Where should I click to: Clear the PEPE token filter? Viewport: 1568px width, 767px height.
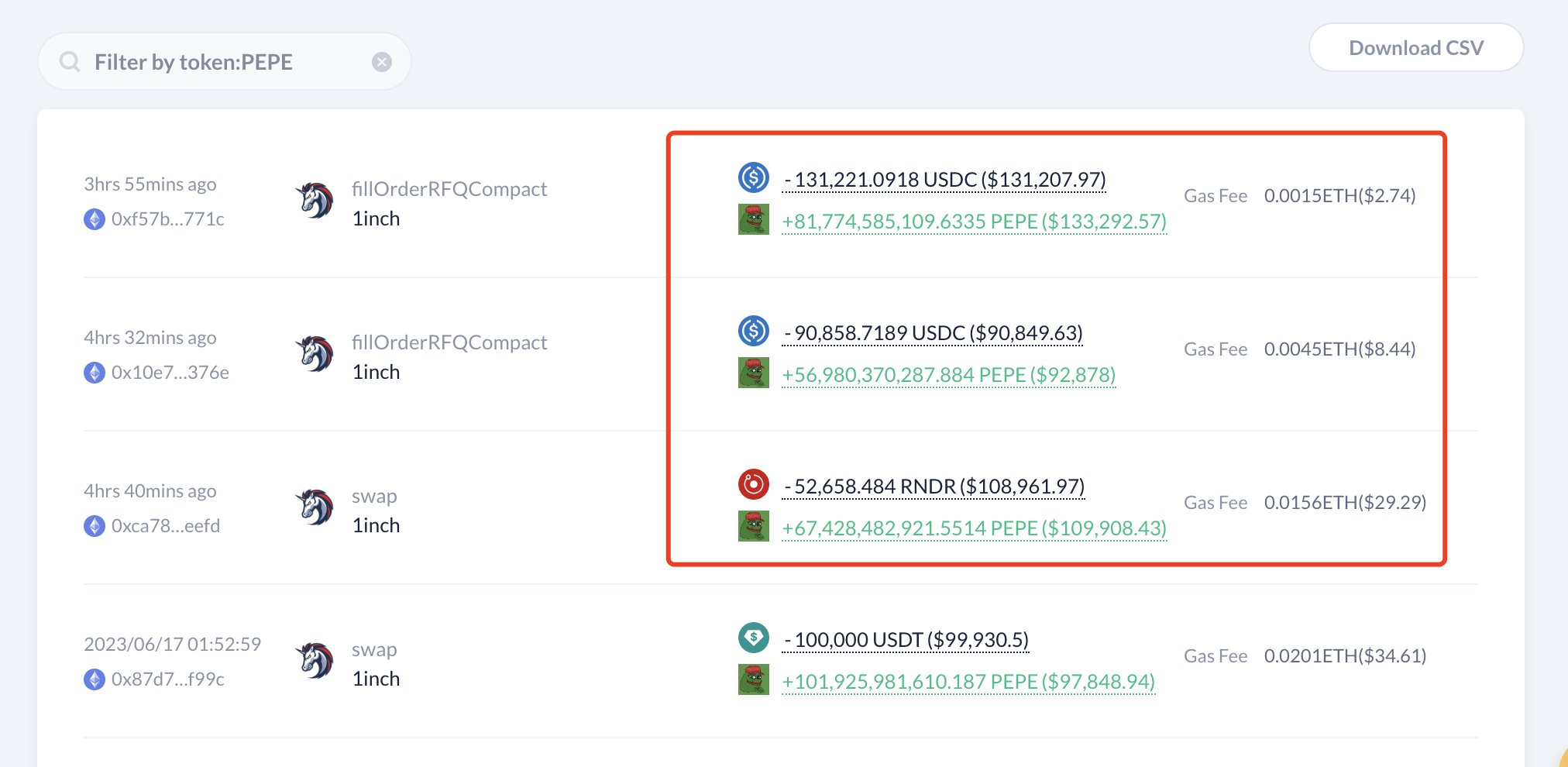coord(382,62)
